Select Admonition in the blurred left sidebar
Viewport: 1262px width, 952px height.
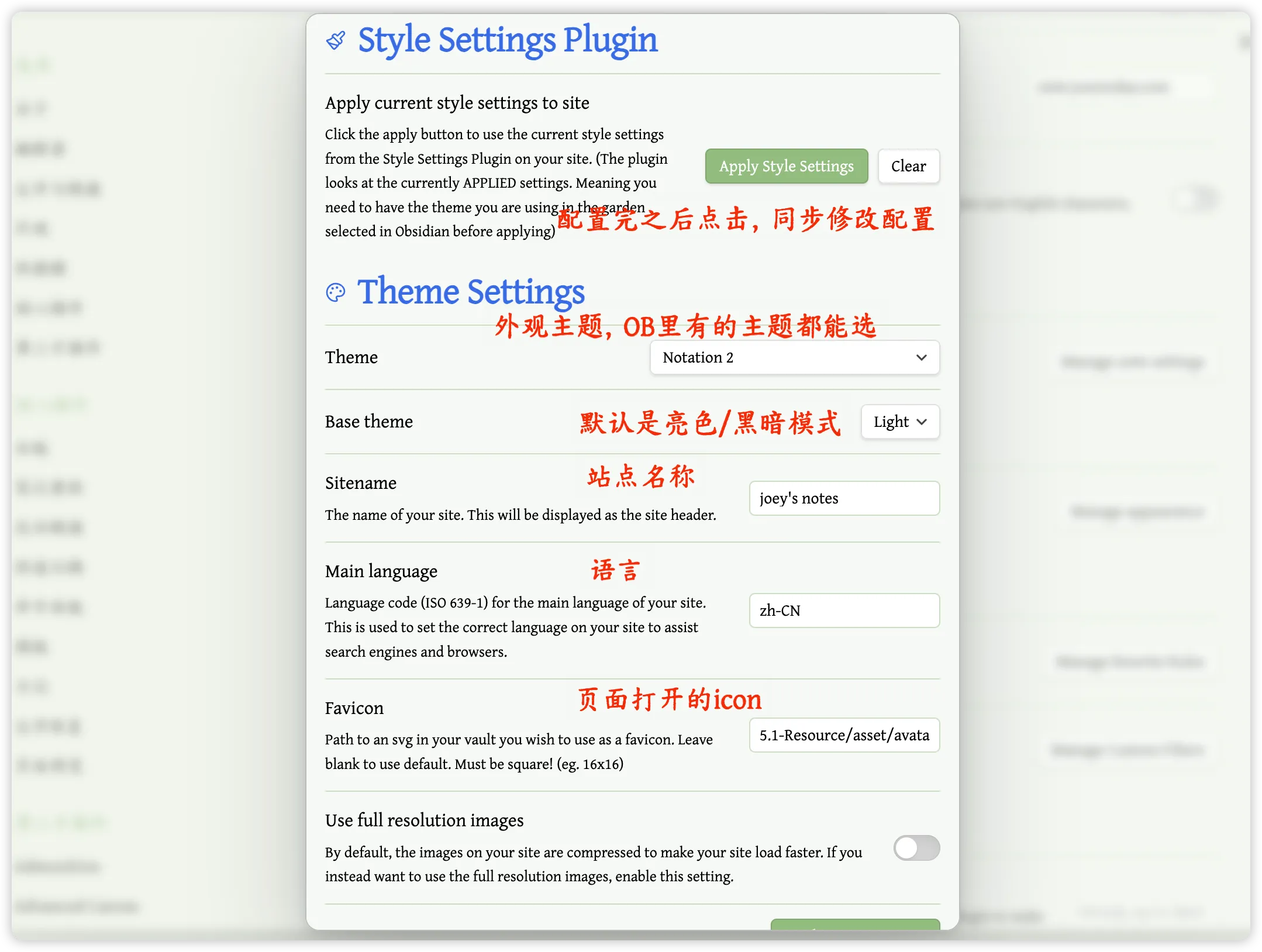58,867
